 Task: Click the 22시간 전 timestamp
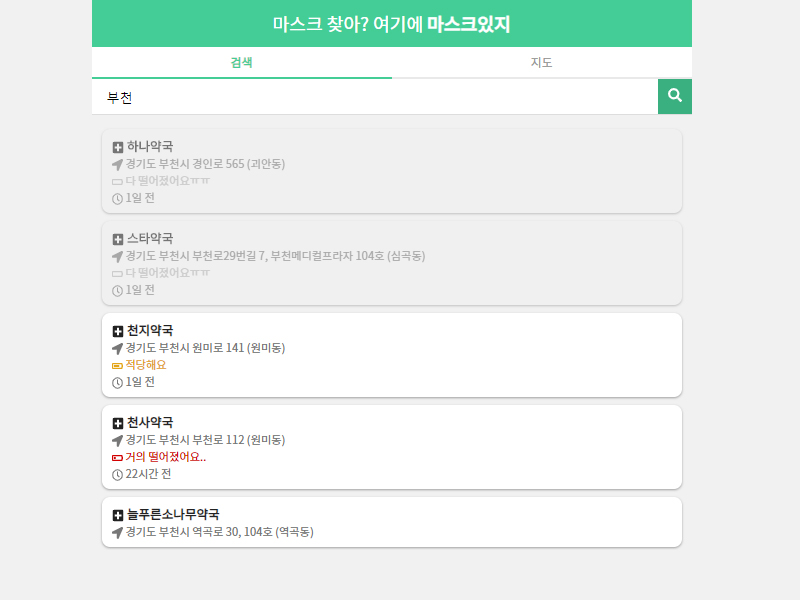[148, 474]
